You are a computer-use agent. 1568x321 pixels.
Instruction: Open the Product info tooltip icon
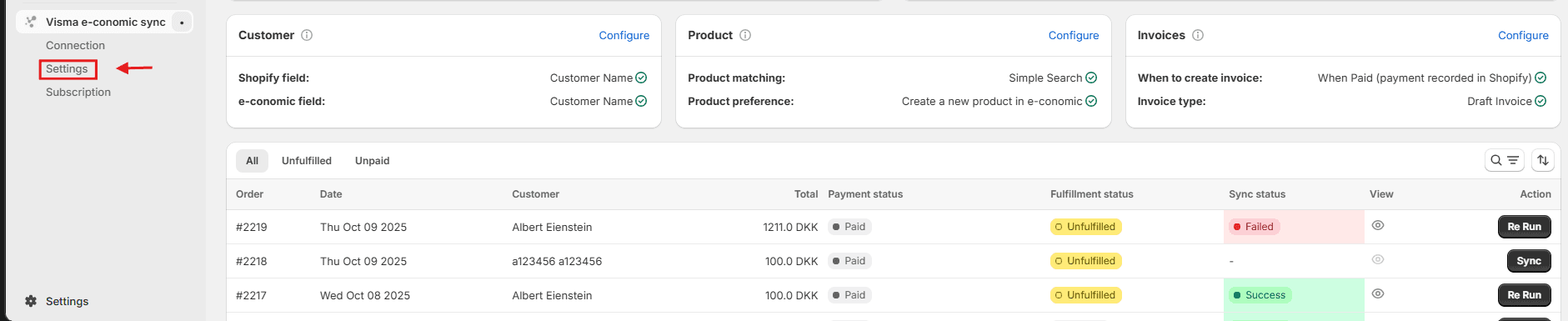[x=745, y=35]
